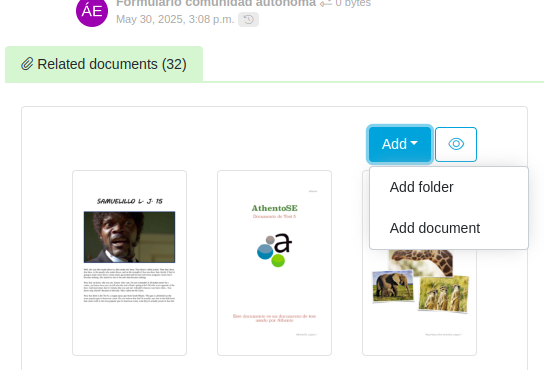Click the giraffe photo below the dropdown menu
The width and height of the screenshot is (550, 370).
click(x=421, y=263)
